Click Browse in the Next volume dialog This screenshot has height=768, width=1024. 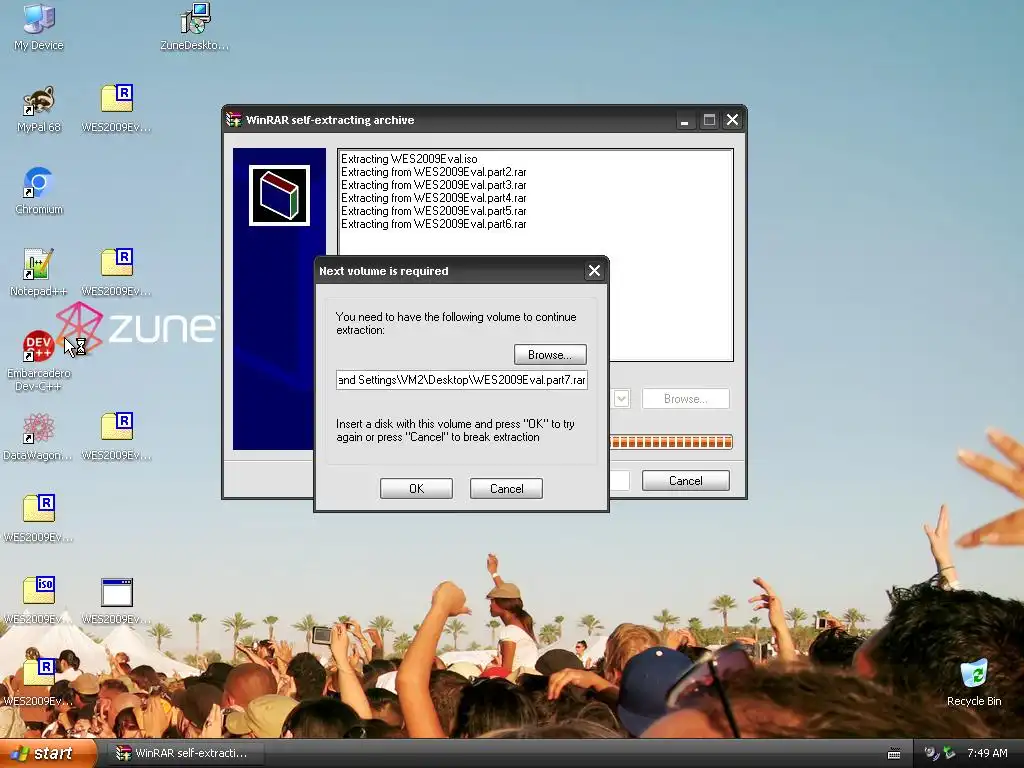[x=550, y=355]
